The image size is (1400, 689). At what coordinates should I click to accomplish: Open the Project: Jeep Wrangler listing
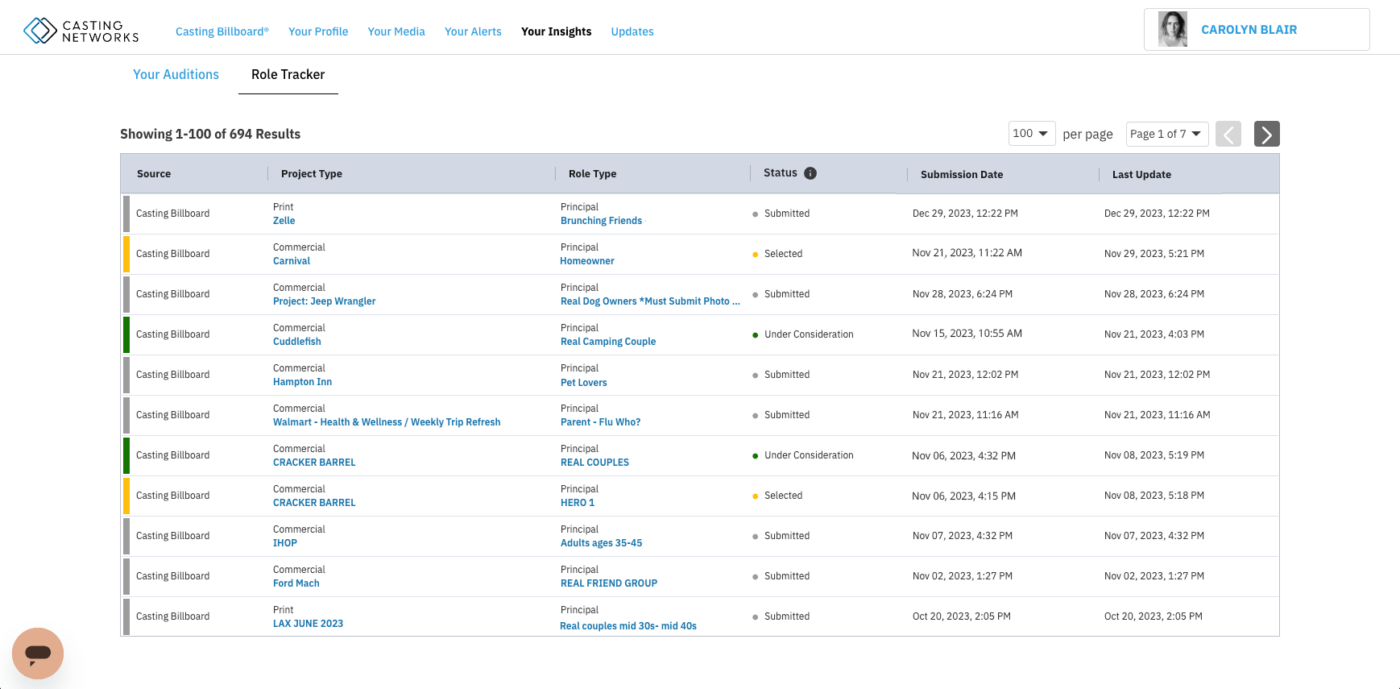324,300
